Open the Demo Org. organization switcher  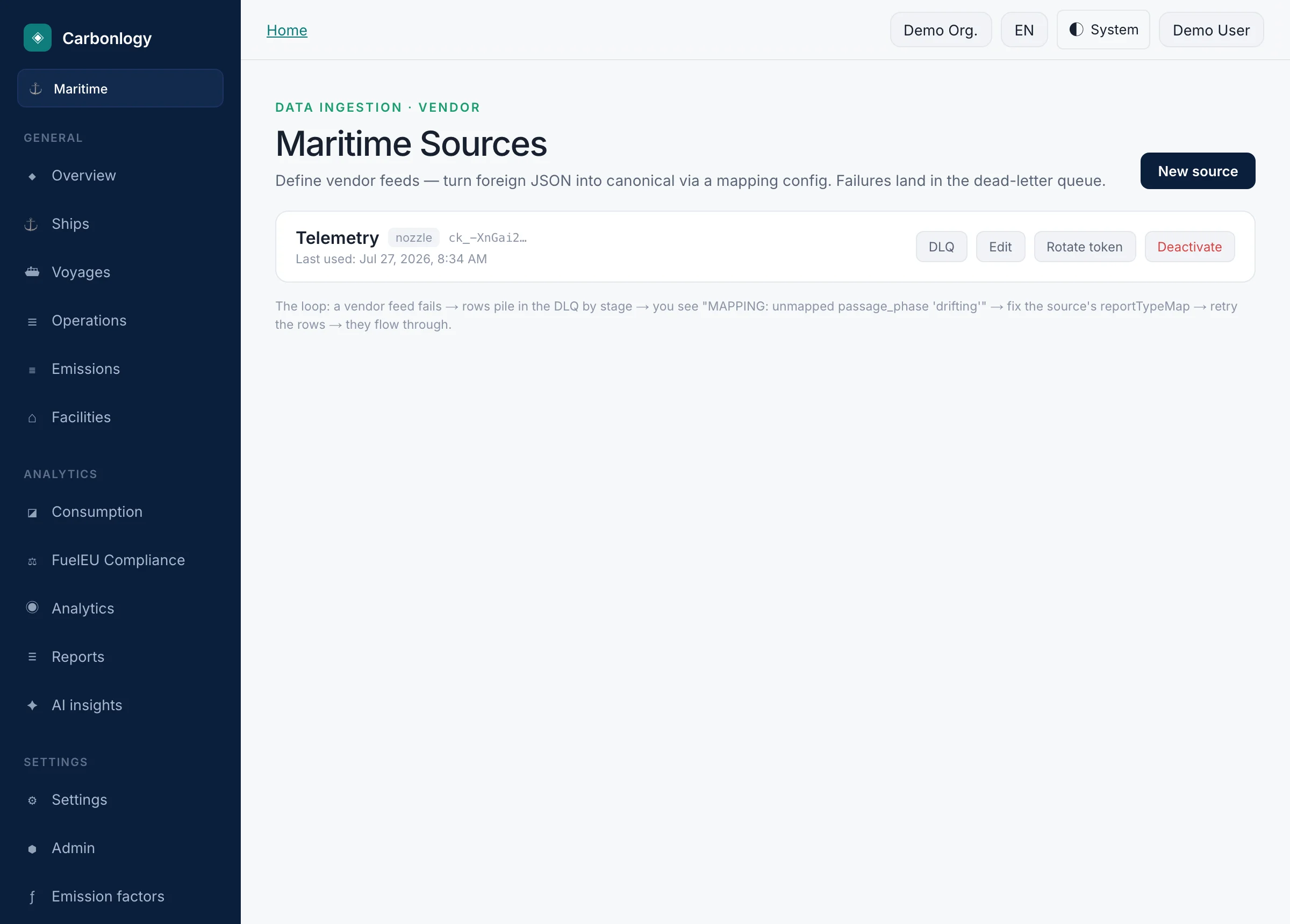[x=940, y=30]
